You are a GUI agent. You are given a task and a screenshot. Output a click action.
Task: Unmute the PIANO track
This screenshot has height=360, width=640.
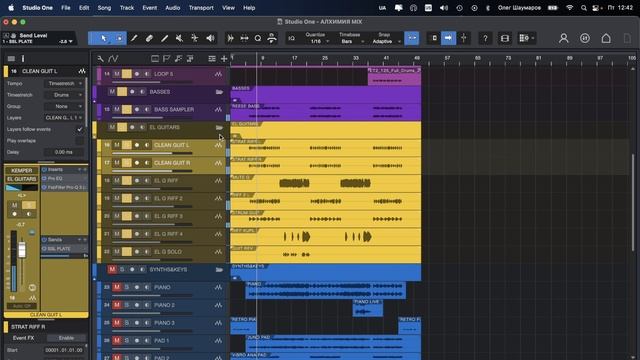117,287
